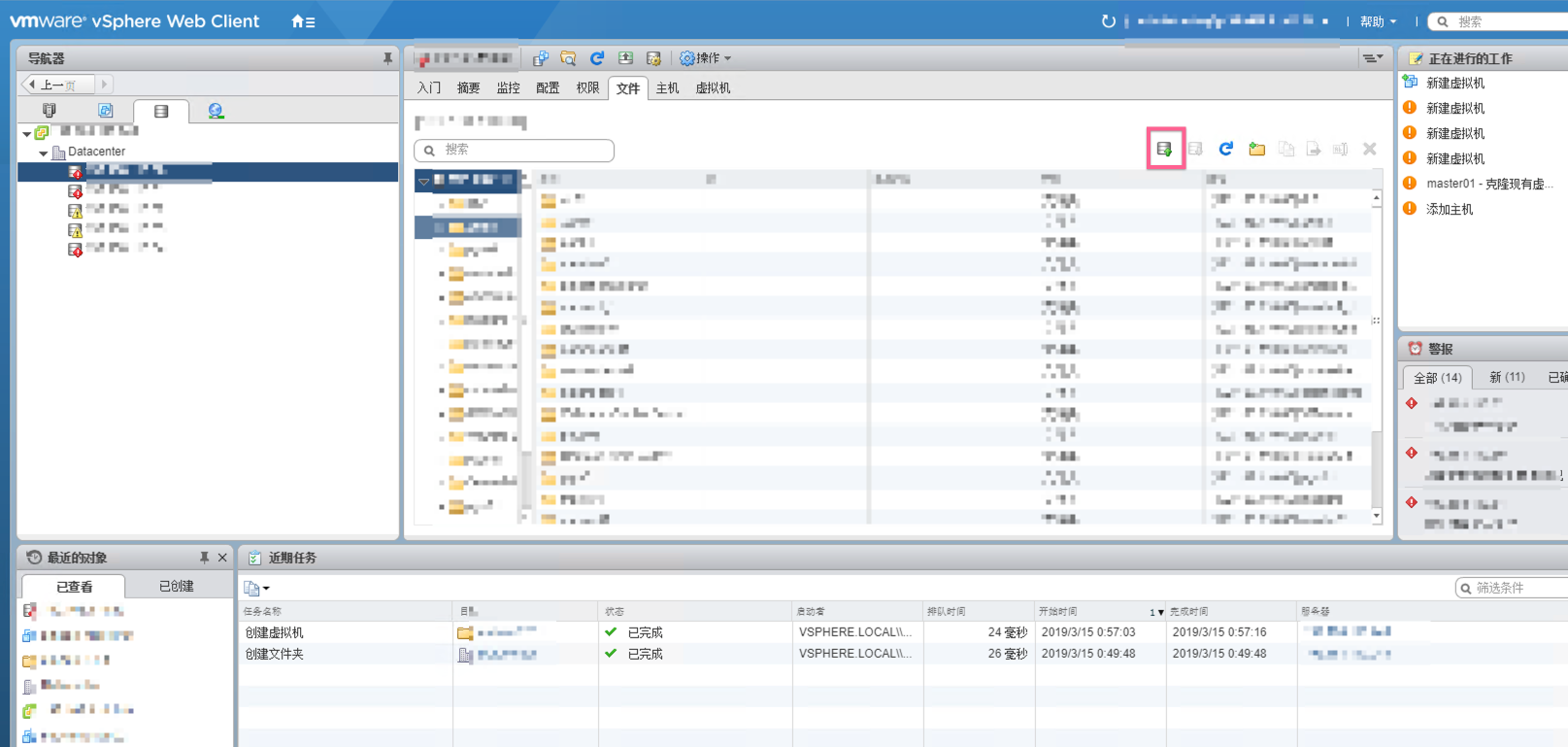The height and width of the screenshot is (747, 1568).
Task: Open the recent tasks export dropdown
Action: pyautogui.click(x=256, y=588)
